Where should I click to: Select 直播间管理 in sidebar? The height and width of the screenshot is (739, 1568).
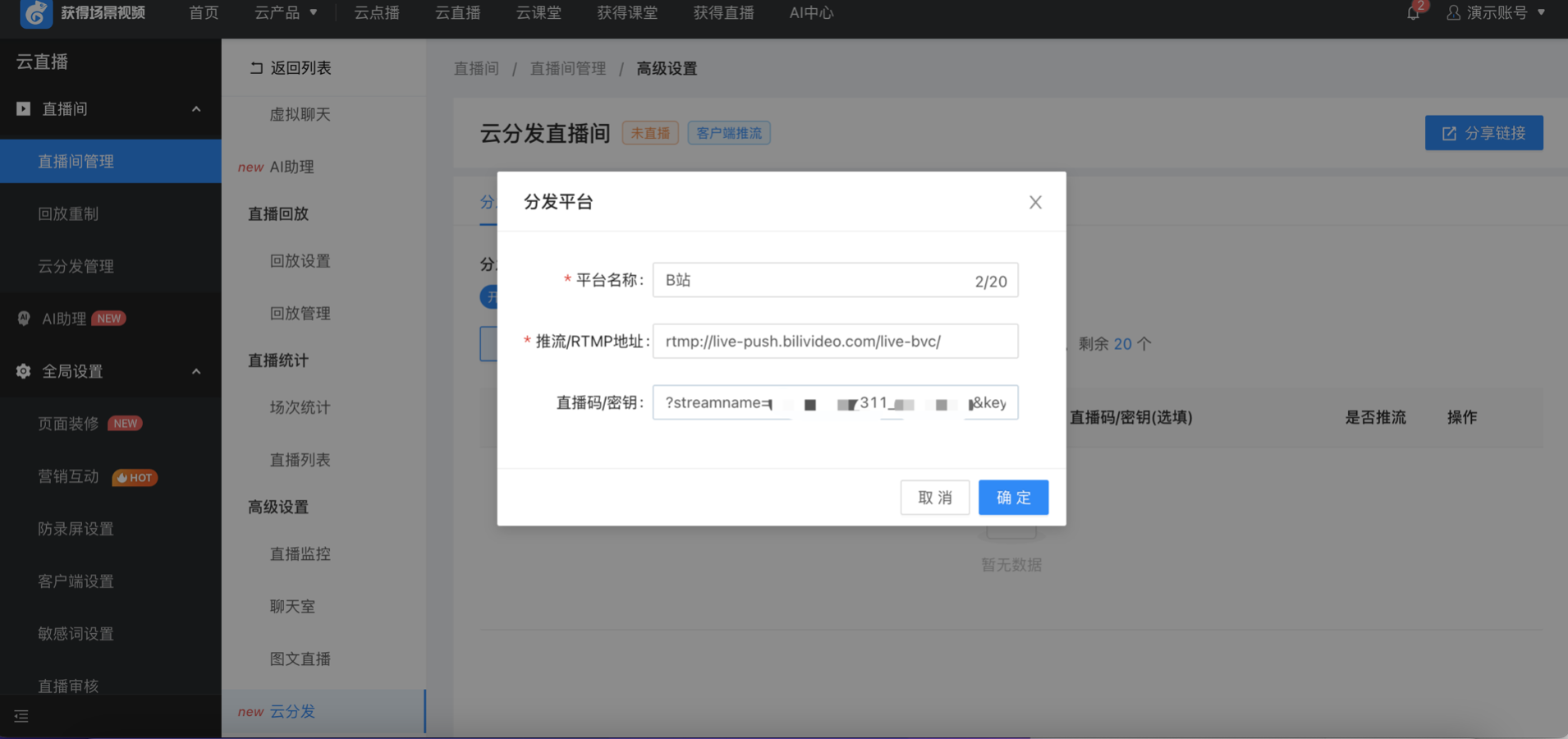tap(111, 161)
